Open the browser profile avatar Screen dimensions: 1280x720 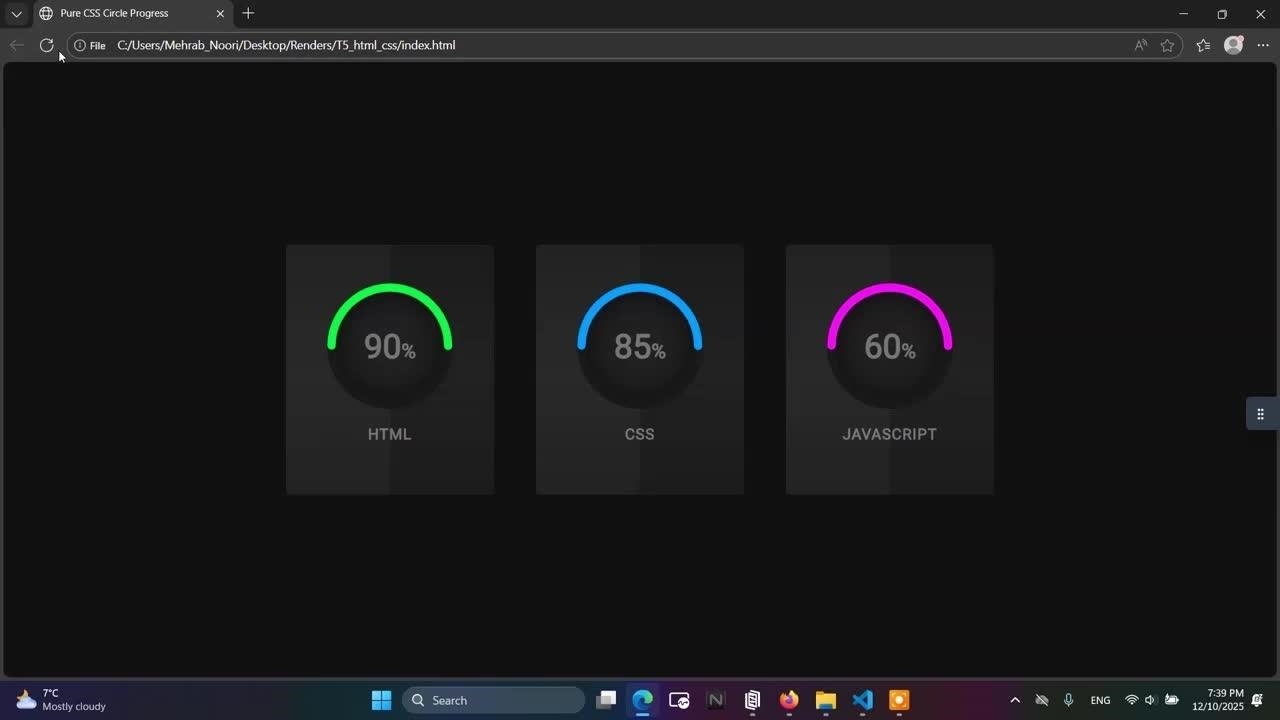[x=1233, y=45]
